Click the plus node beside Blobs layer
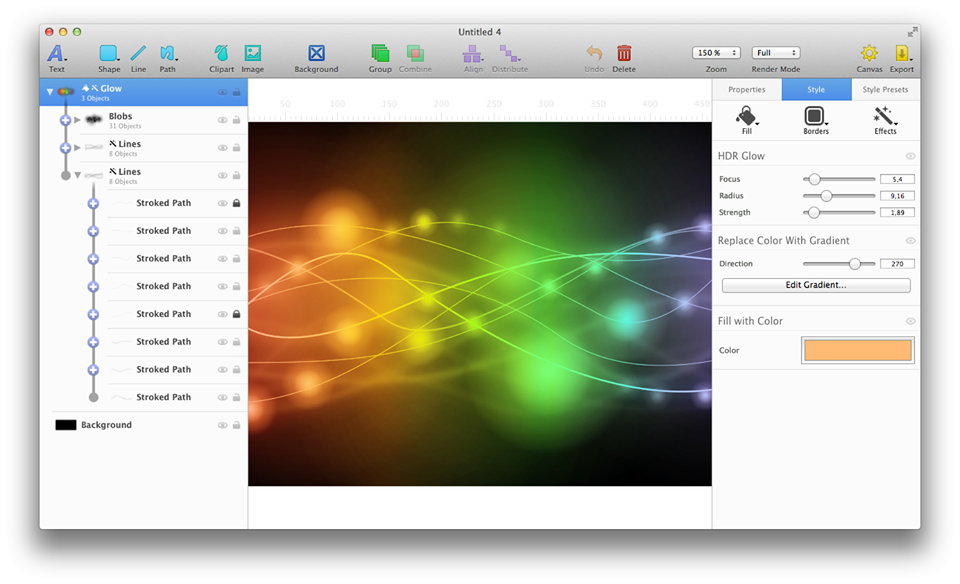The image size is (960, 584). coord(66,121)
